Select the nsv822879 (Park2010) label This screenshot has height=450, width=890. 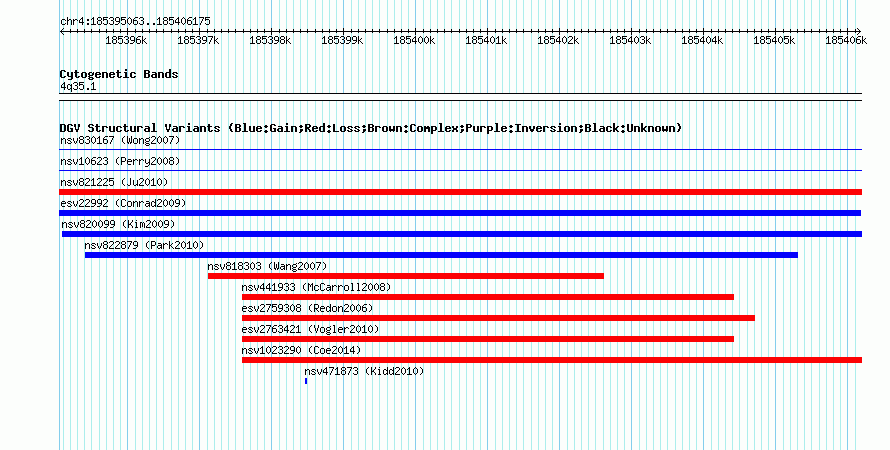[144, 245]
